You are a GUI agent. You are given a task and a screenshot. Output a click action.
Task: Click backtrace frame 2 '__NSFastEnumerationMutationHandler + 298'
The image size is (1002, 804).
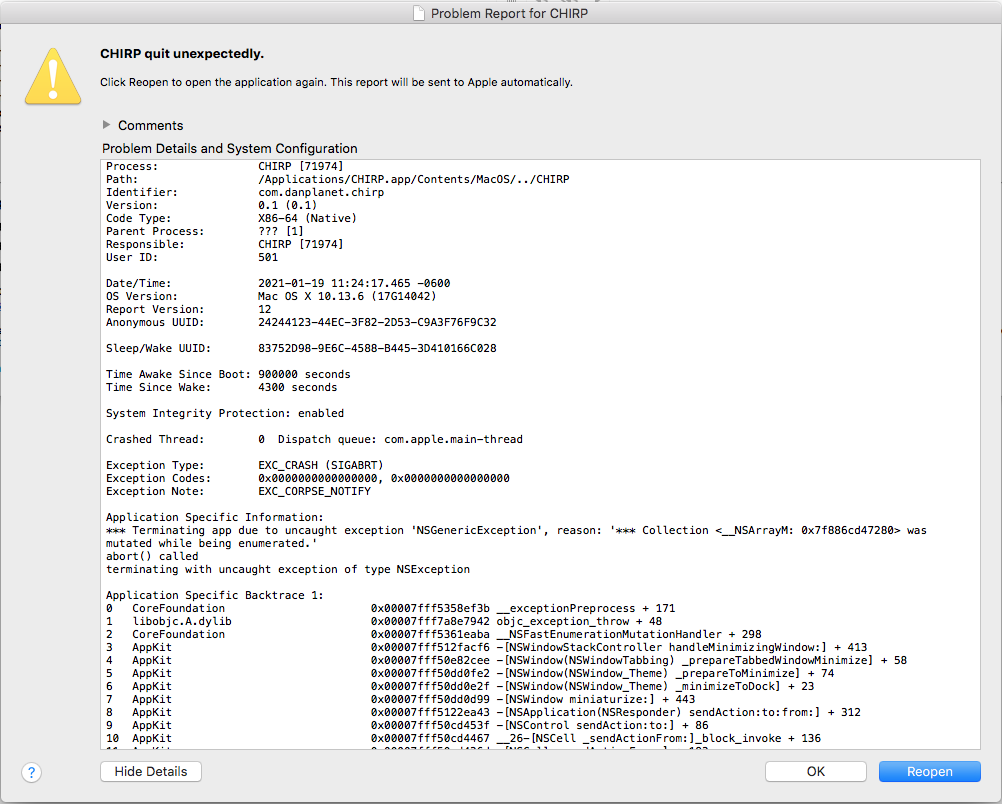(x=629, y=635)
